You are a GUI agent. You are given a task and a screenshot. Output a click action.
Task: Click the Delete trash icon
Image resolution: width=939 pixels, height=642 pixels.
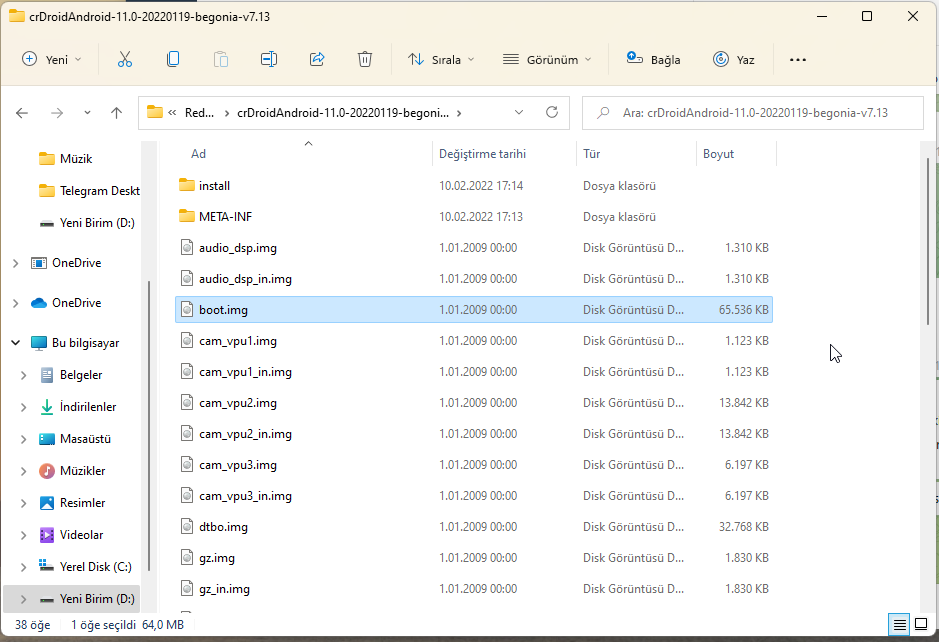365,60
